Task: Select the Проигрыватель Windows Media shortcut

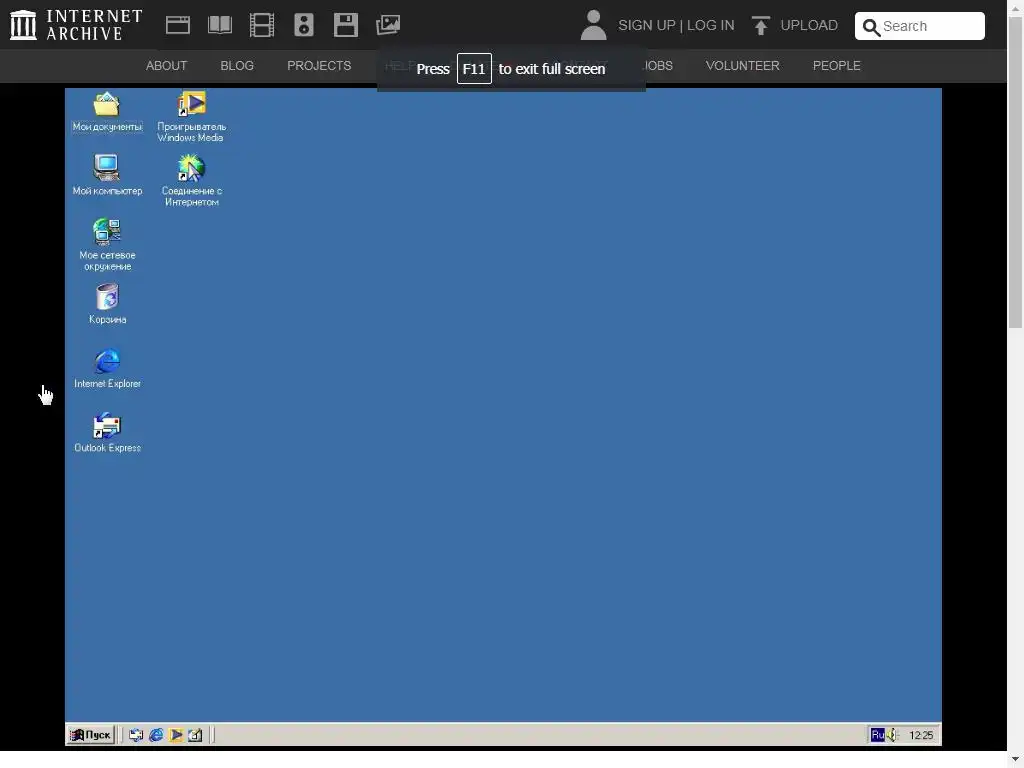Action: pyautogui.click(x=191, y=116)
